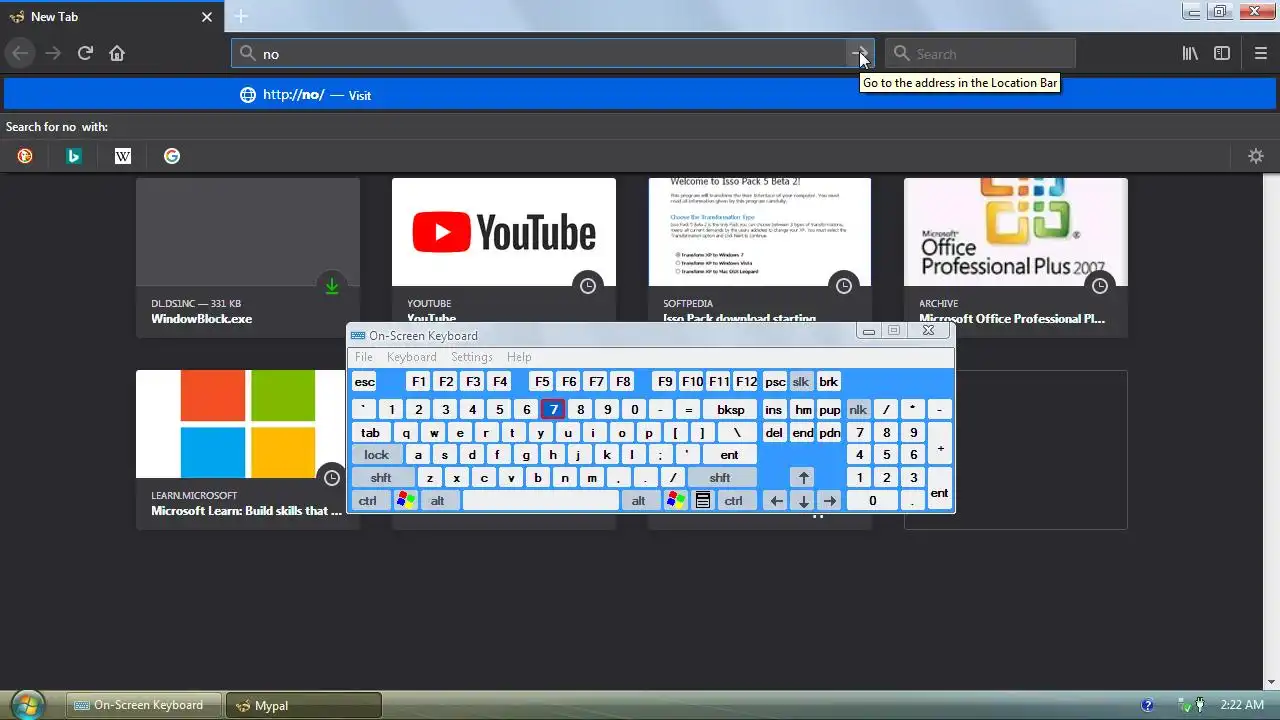Click the tab key on keyboard

coord(371,433)
